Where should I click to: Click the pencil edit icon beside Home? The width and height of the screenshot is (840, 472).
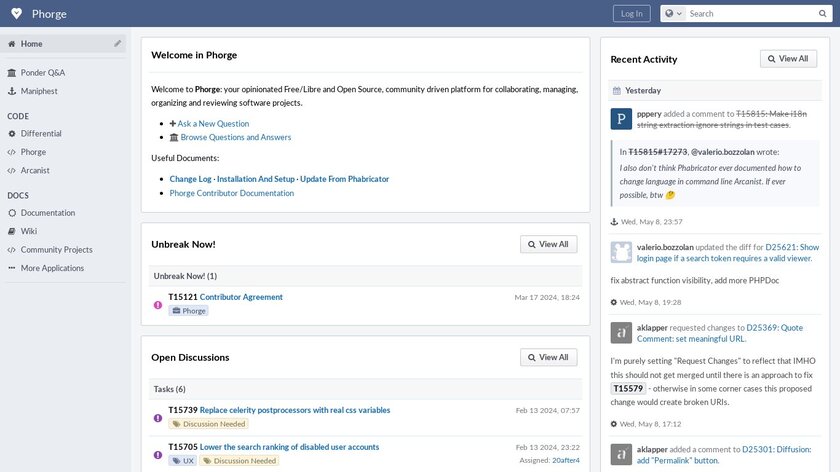pyautogui.click(x=117, y=43)
